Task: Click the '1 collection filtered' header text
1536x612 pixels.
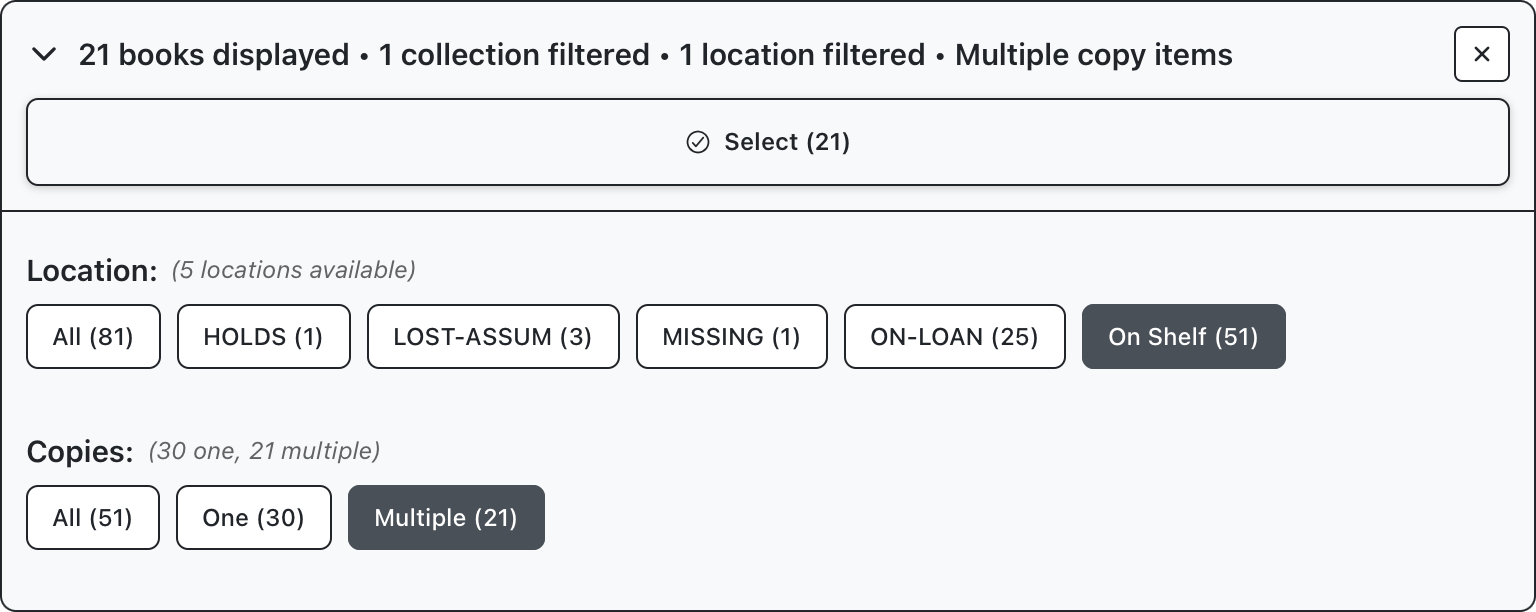Action: pyautogui.click(x=514, y=55)
